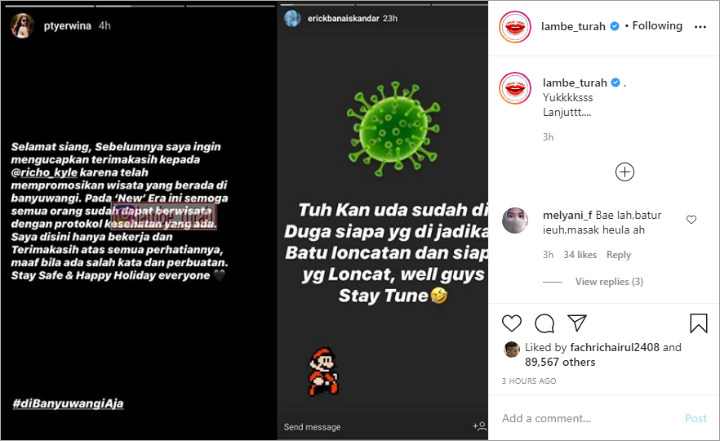
Task: Like melyani_f's comment heart
Action: coord(691,220)
